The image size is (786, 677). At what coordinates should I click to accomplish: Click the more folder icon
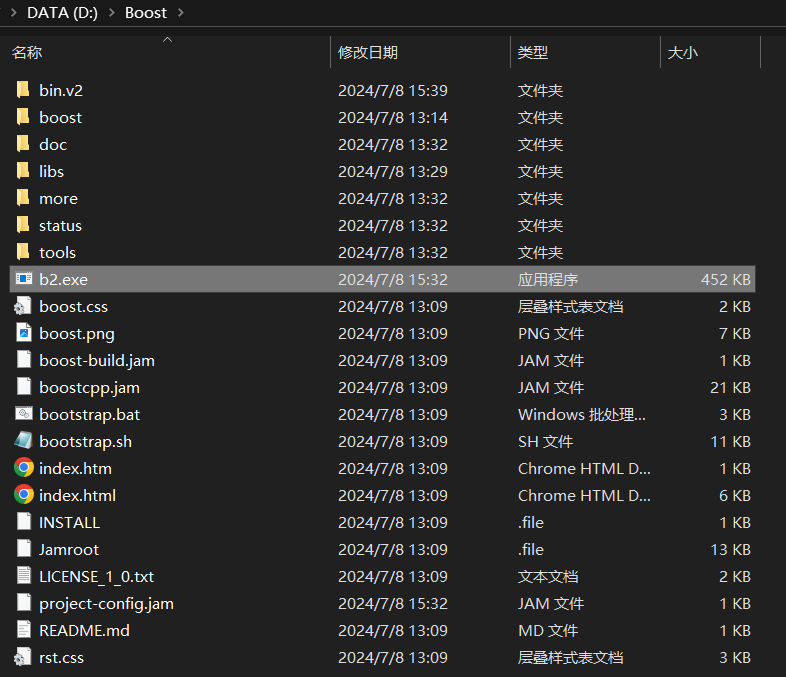23,198
